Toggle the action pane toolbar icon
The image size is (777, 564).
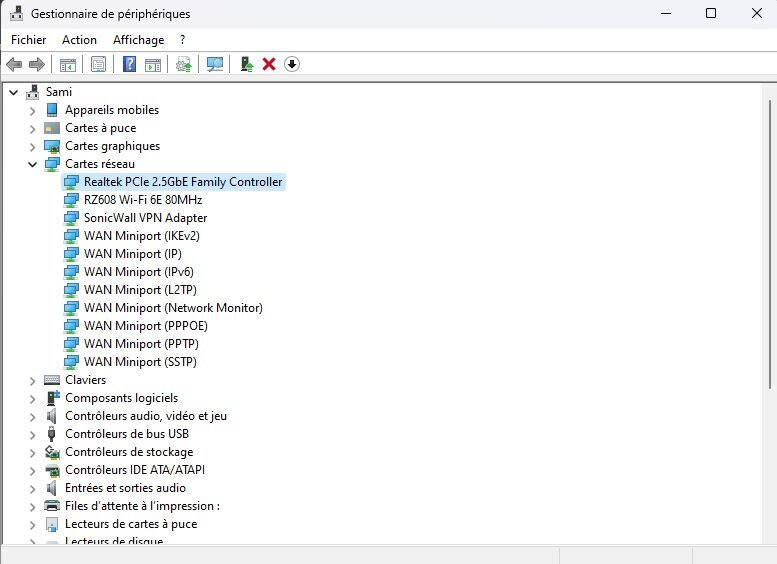[x=153, y=64]
